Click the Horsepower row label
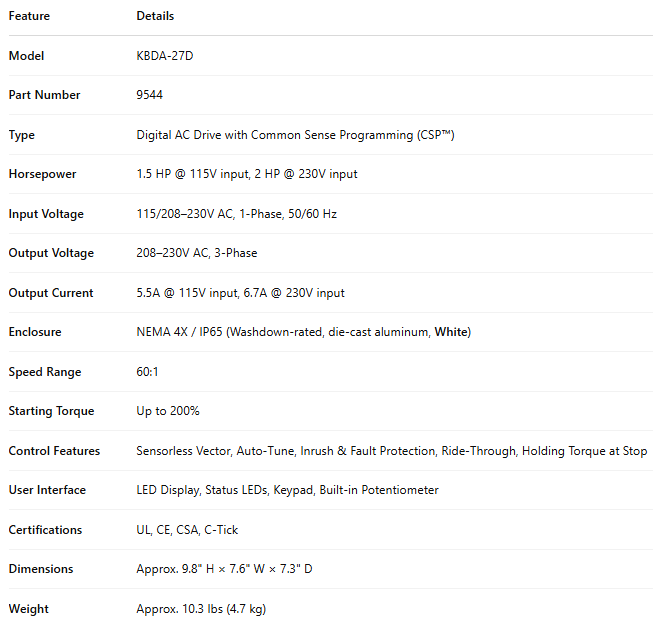660x636 pixels. click(42, 174)
